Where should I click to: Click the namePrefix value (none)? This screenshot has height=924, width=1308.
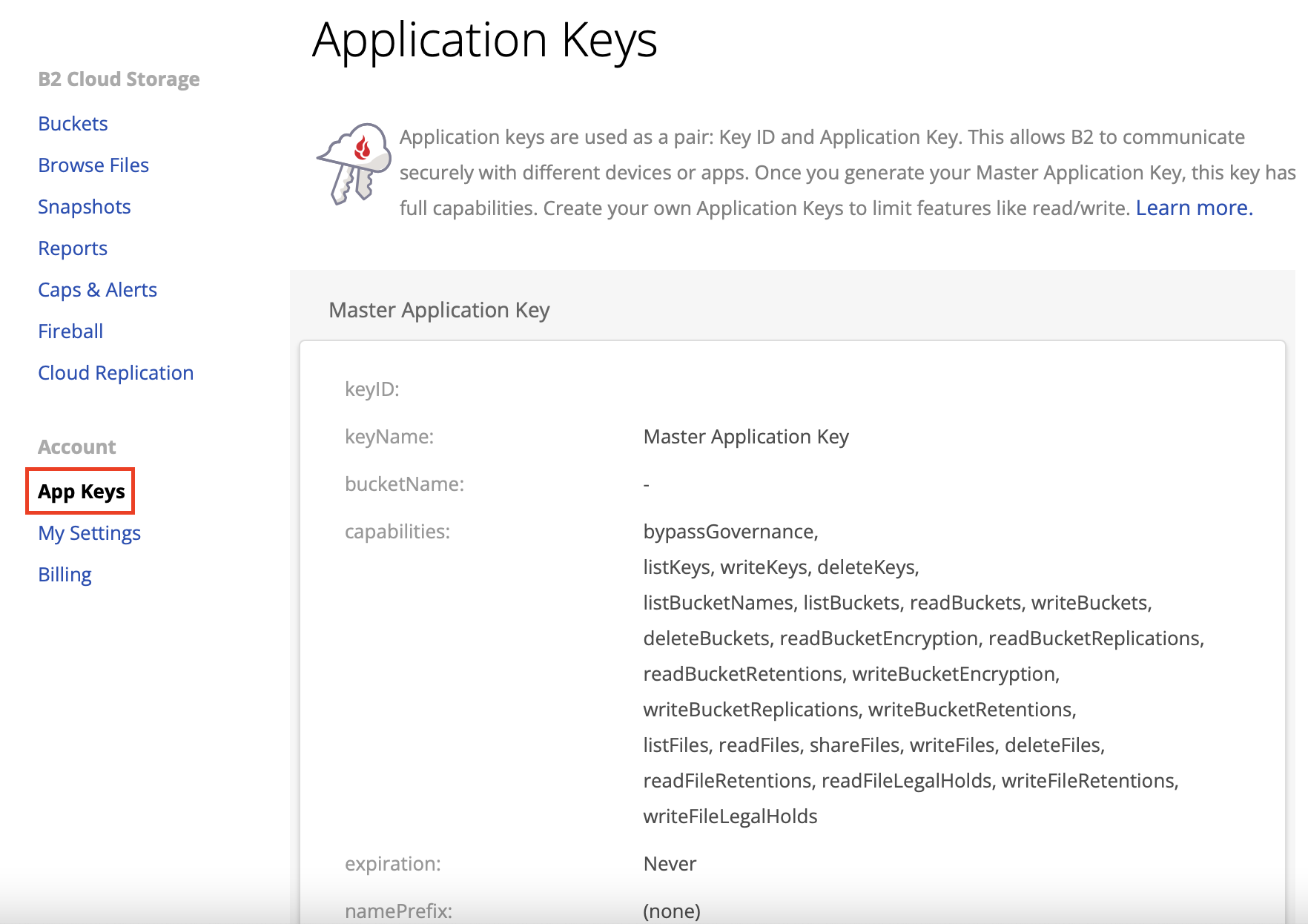point(671,911)
